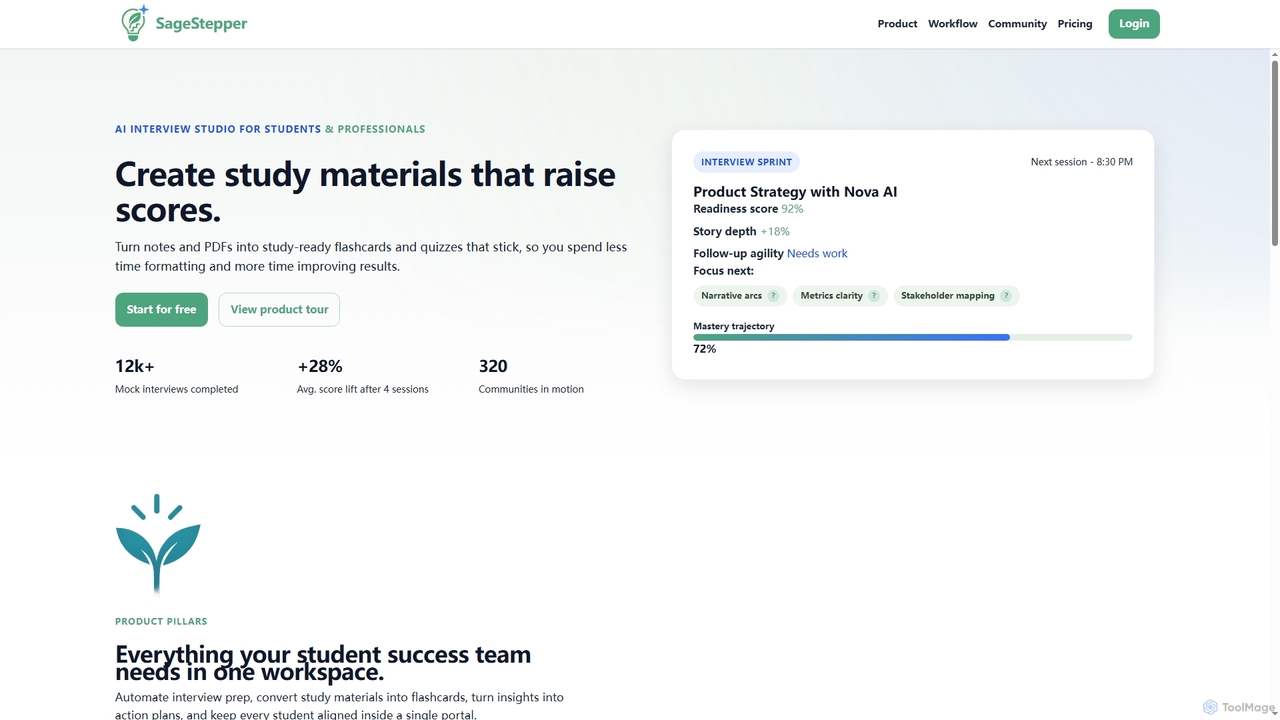Click the SageStepper lightbulb logo icon
The image size is (1280, 720).
[x=134, y=23]
